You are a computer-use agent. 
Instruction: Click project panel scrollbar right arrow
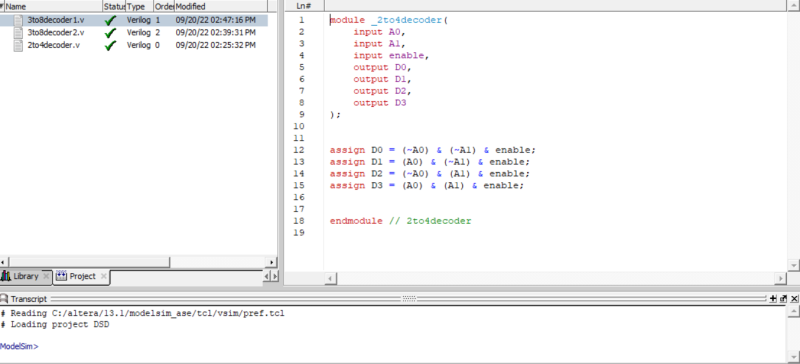pos(272,262)
